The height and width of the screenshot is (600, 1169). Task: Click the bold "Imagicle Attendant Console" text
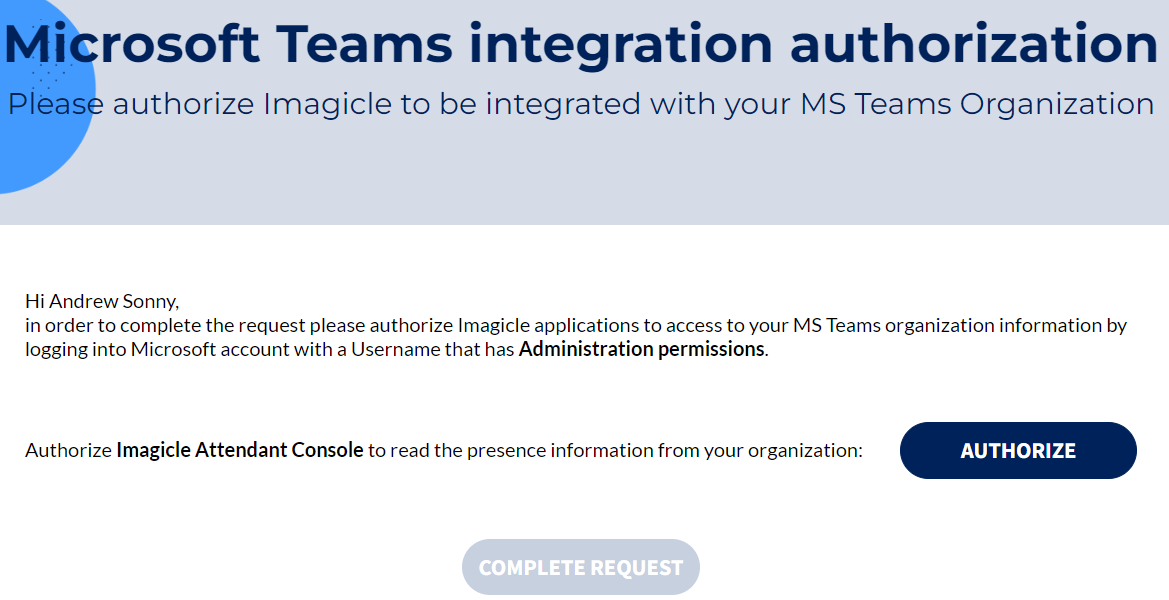(x=240, y=450)
